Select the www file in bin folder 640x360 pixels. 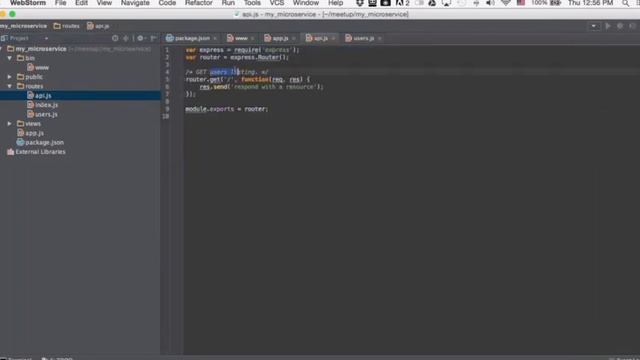[38, 67]
